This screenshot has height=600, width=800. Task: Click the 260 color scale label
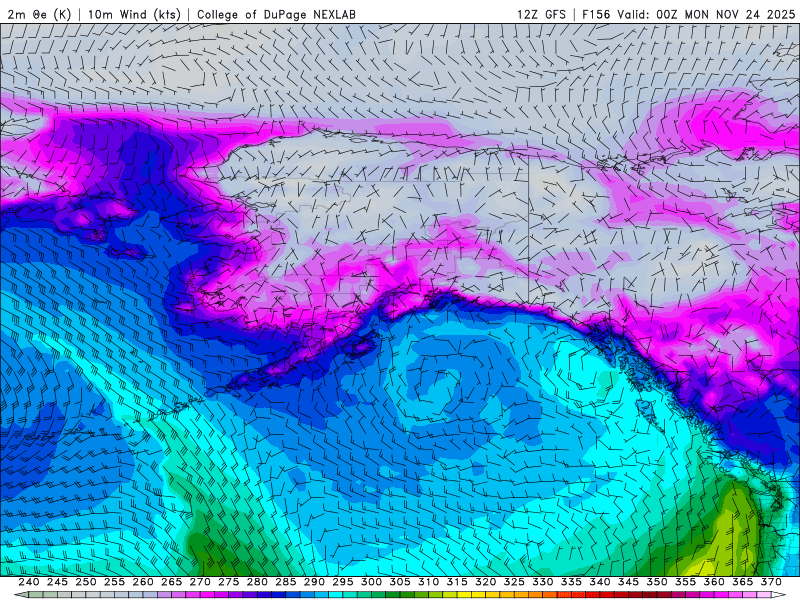point(143,582)
